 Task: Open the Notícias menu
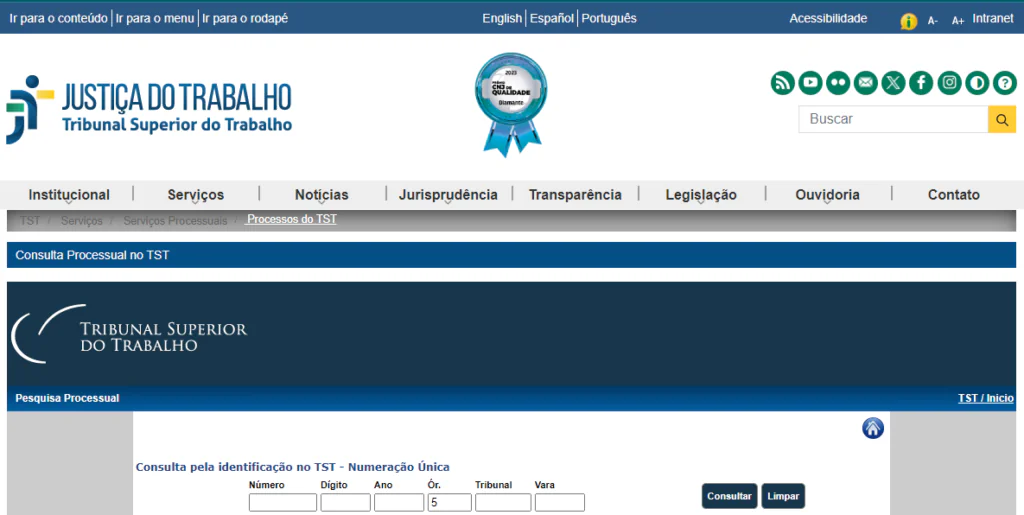[321, 195]
